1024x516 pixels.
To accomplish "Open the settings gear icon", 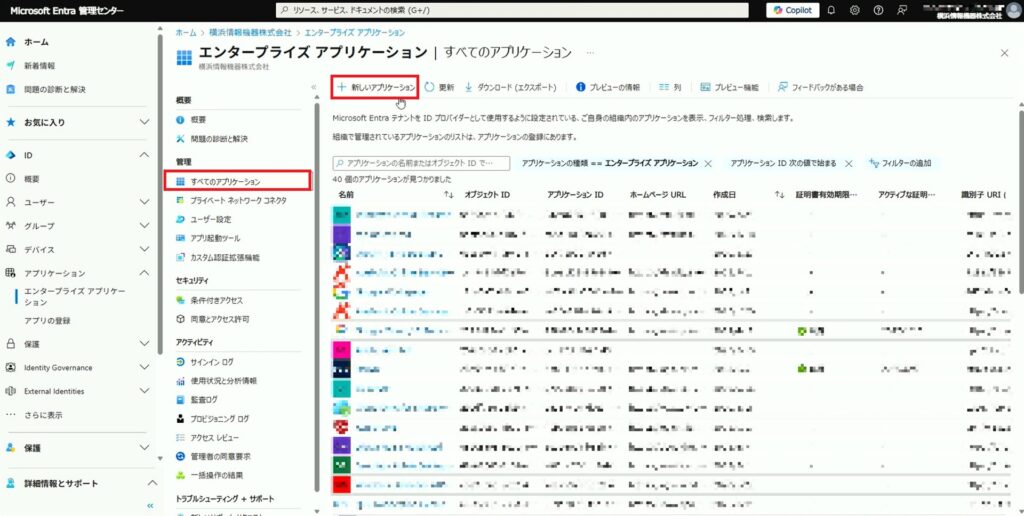I will coord(855,10).
